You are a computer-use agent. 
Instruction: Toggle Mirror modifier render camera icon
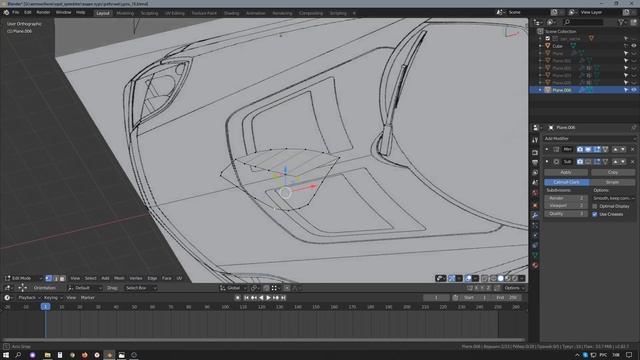point(580,149)
